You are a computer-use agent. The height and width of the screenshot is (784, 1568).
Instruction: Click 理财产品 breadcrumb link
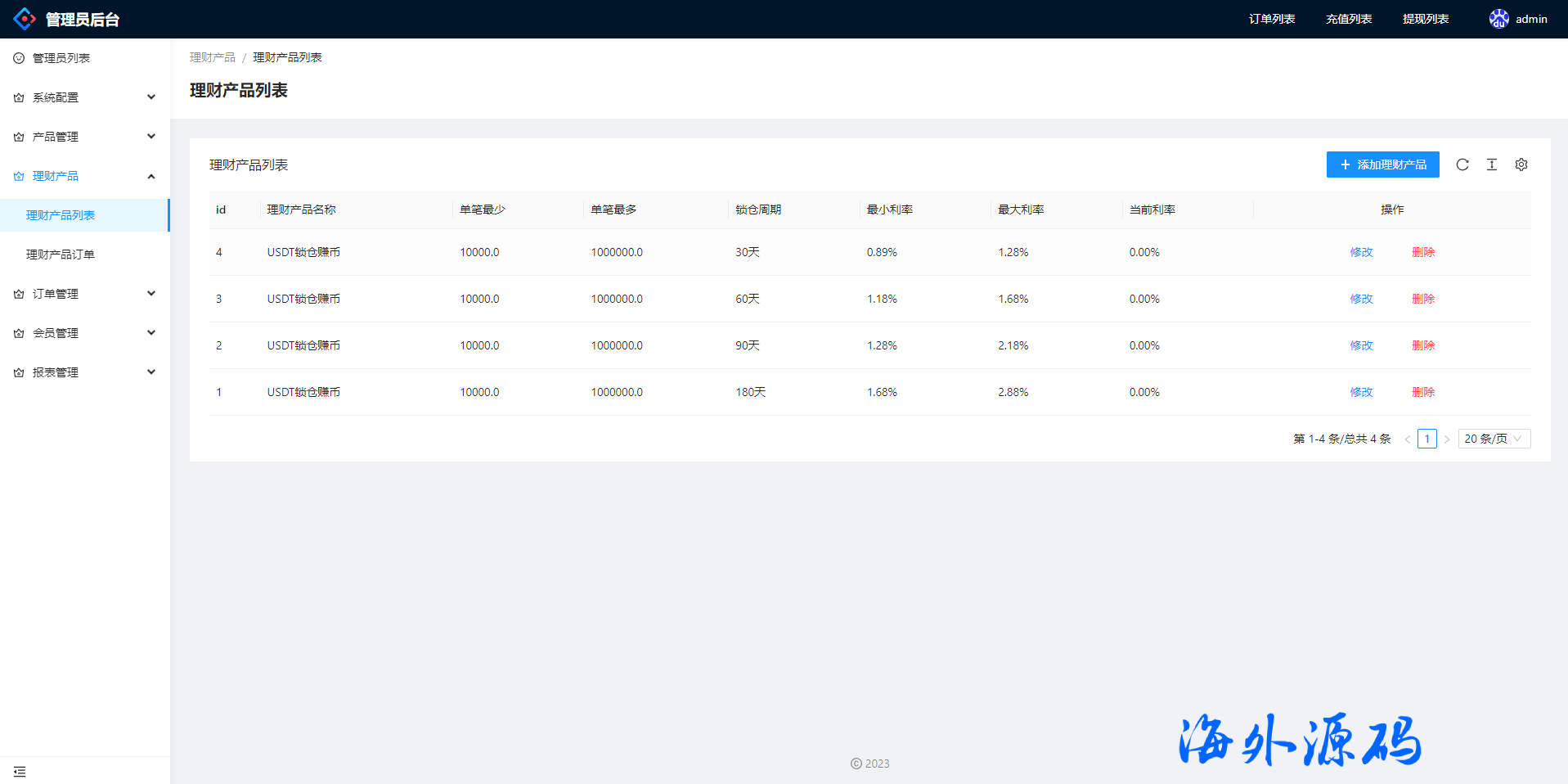click(213, 57)
